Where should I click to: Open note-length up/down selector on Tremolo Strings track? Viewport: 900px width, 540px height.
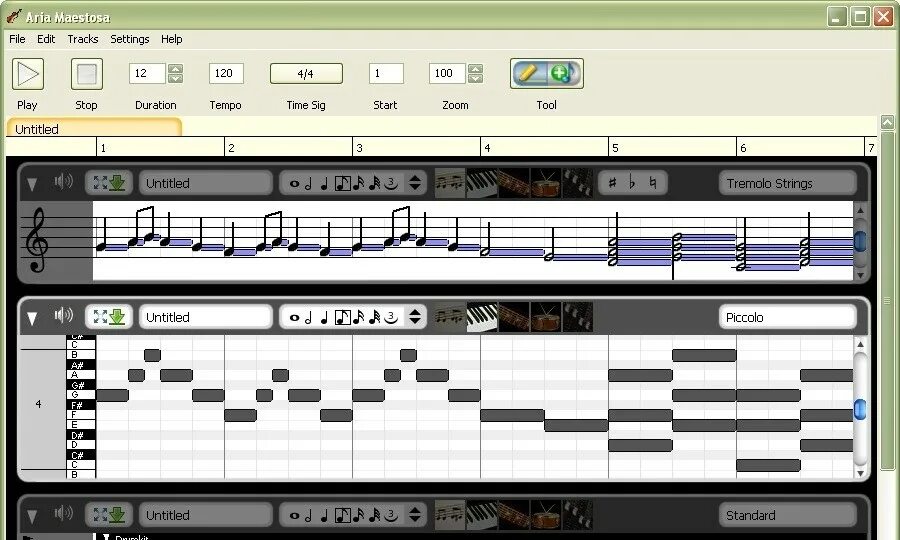coord(415,183)
